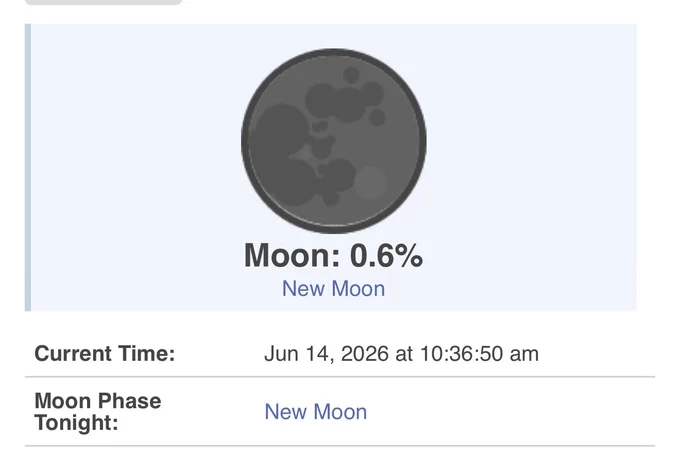The height and width of the screenshot is (451, 680).
Task: Select the Current Time label
Action: coord(105,353)
